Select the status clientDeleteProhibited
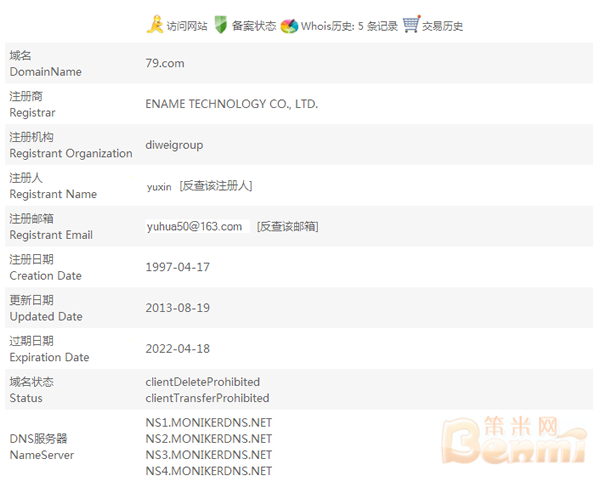 [202, 382]
